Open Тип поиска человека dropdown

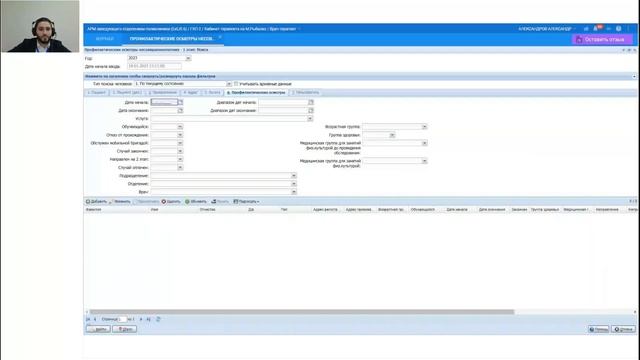pyautogui.click(x=229, y=84)
